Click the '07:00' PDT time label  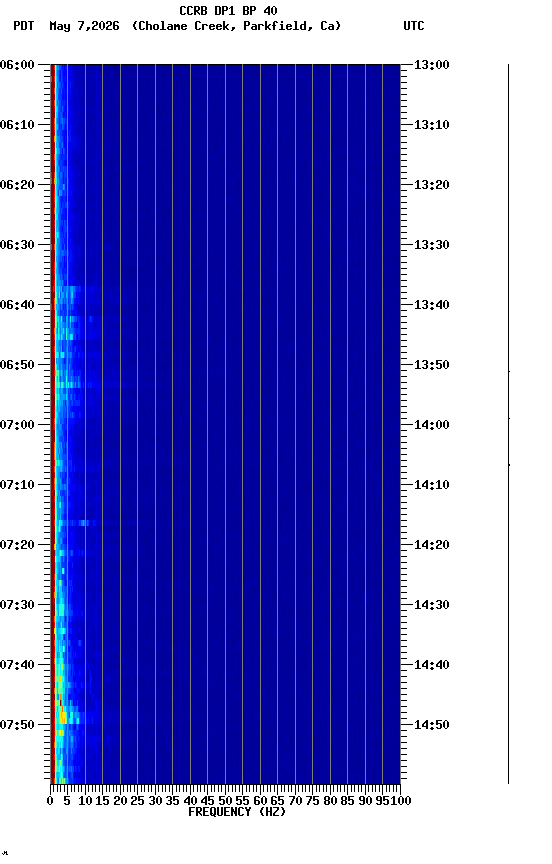click(17, 425)
